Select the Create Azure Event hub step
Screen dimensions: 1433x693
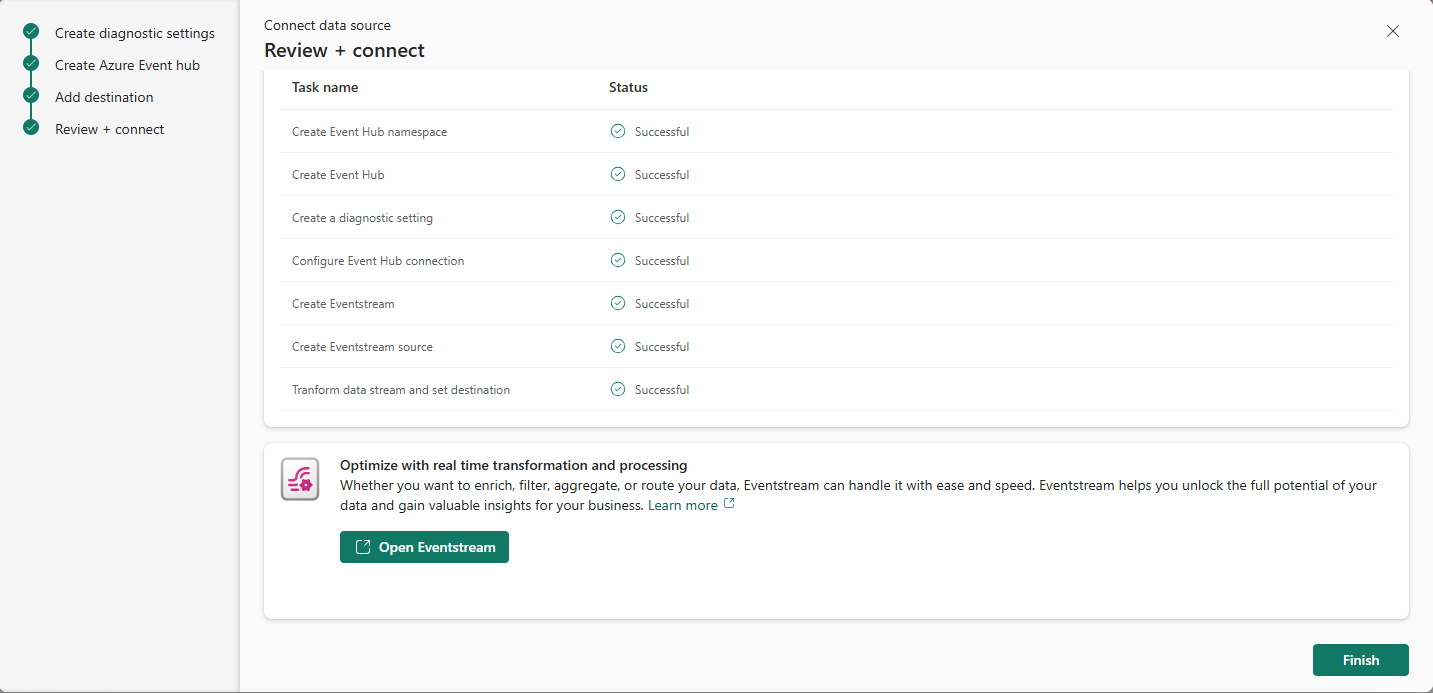(127, 65)
